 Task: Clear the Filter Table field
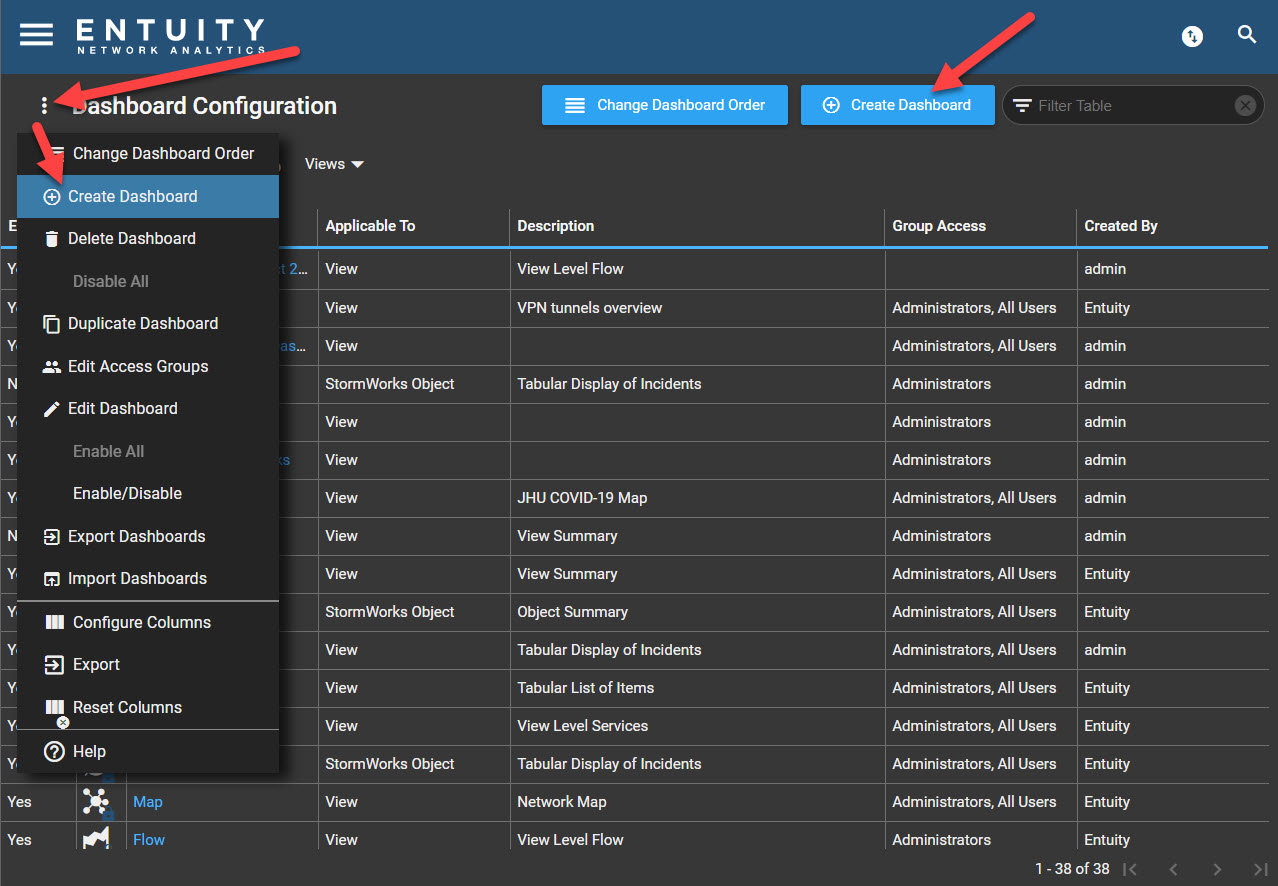[x=1244, y=106]
